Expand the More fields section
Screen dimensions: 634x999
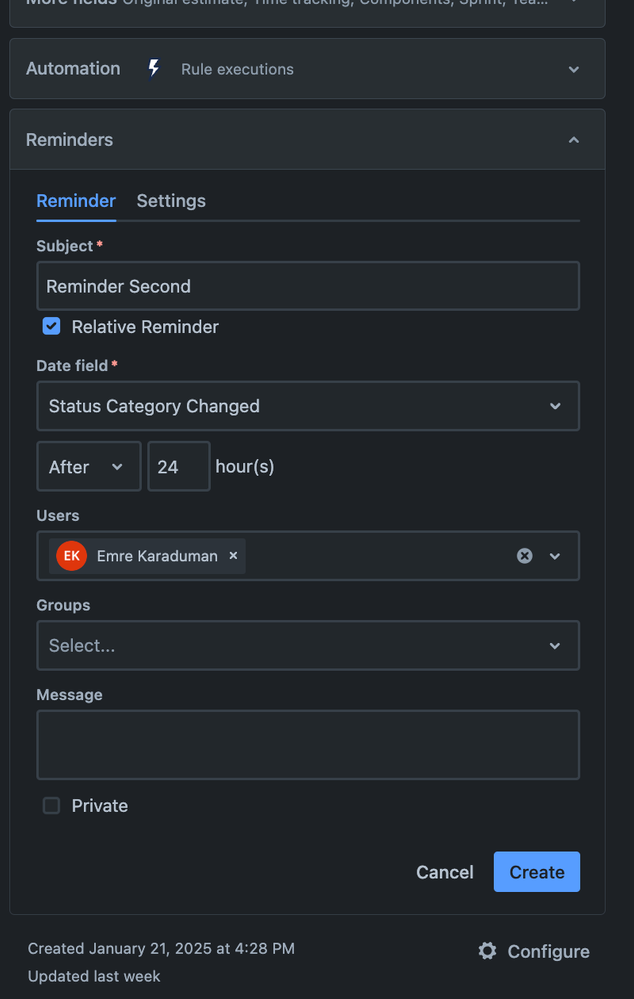point(573,3)
